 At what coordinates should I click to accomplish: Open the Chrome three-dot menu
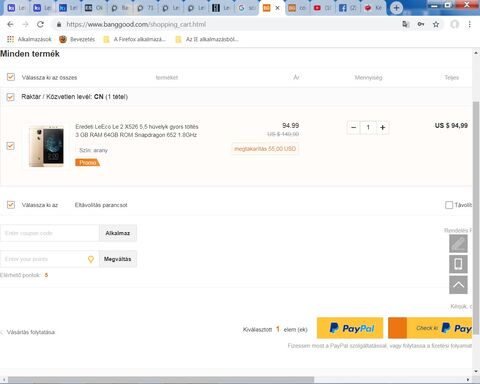469,24
